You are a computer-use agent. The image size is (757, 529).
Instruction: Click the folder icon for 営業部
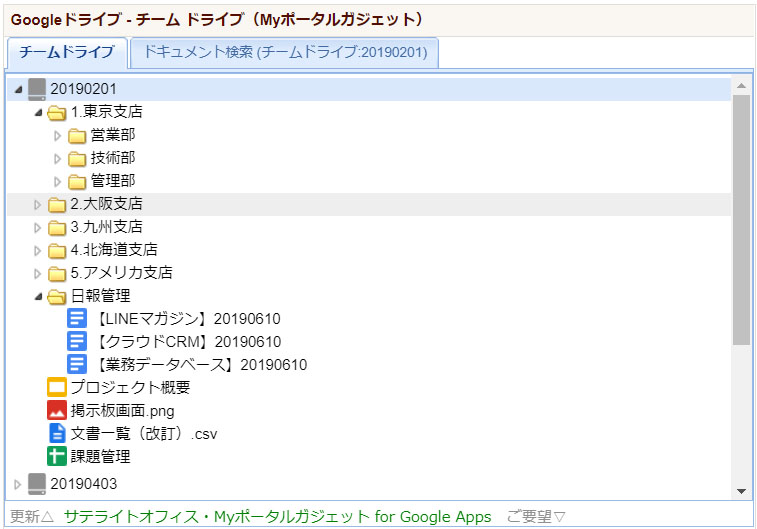(x=77, y=136)
